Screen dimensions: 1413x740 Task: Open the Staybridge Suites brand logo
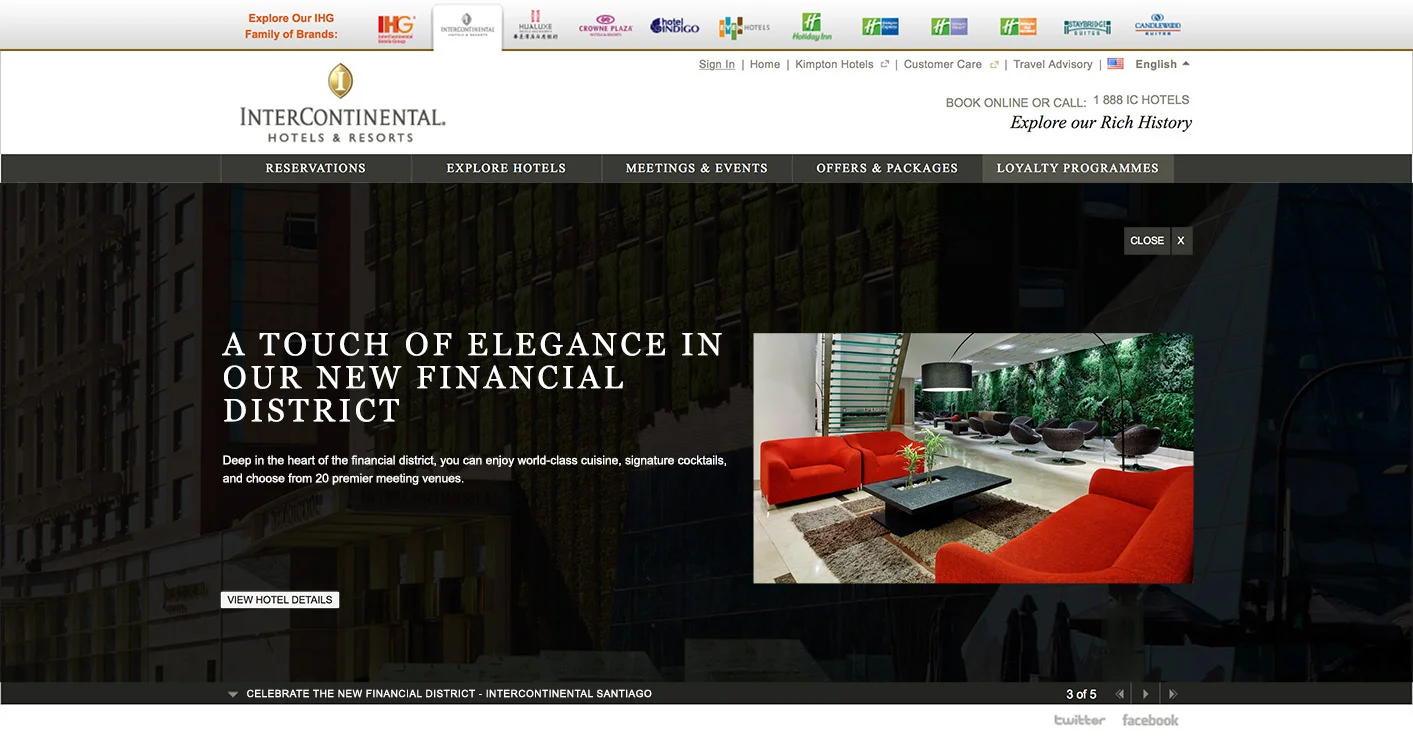point(1087,27)
